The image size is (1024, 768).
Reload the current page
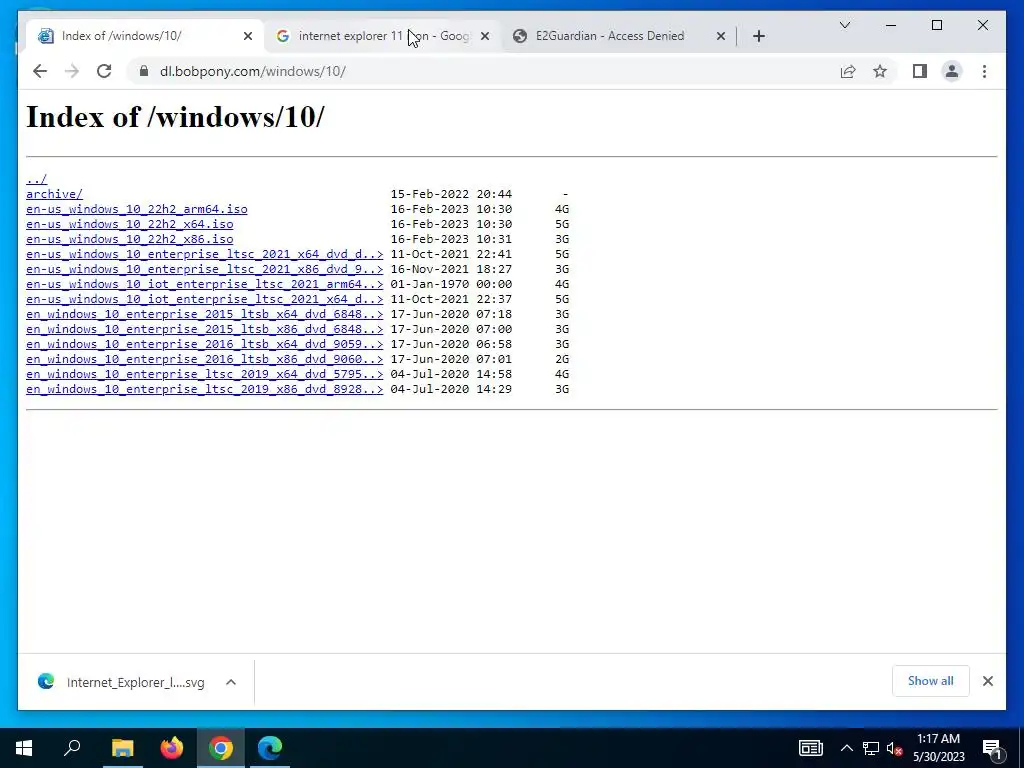click(x=104, y=71)
